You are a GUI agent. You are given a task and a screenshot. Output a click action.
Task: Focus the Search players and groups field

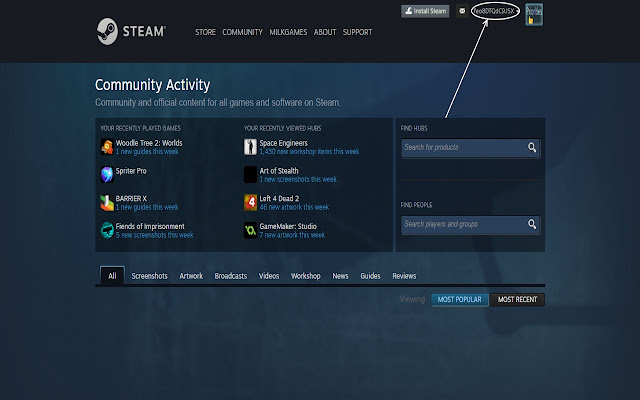click(471, 224)
